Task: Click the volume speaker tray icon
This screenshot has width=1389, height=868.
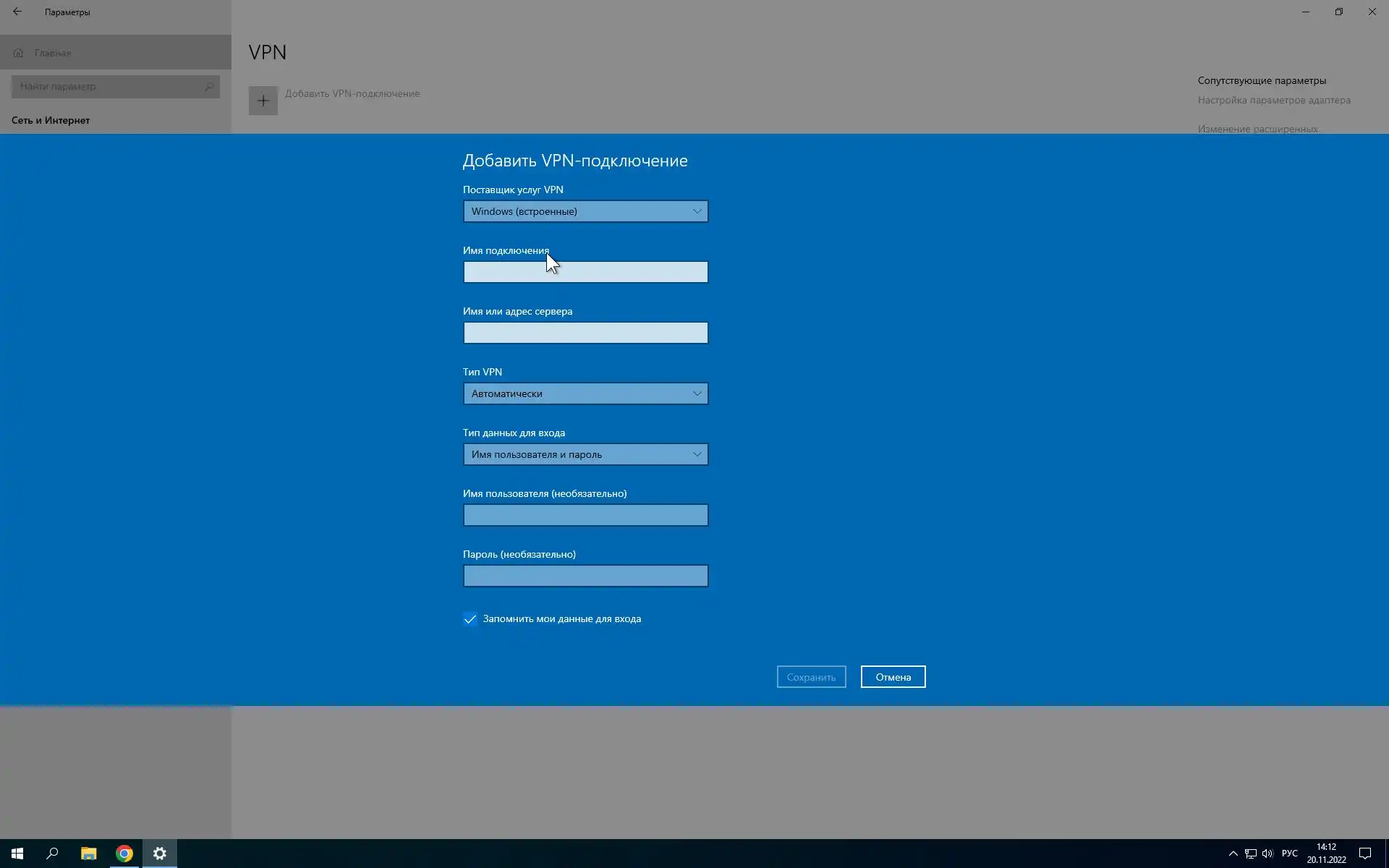Action: click(1267, 854)
